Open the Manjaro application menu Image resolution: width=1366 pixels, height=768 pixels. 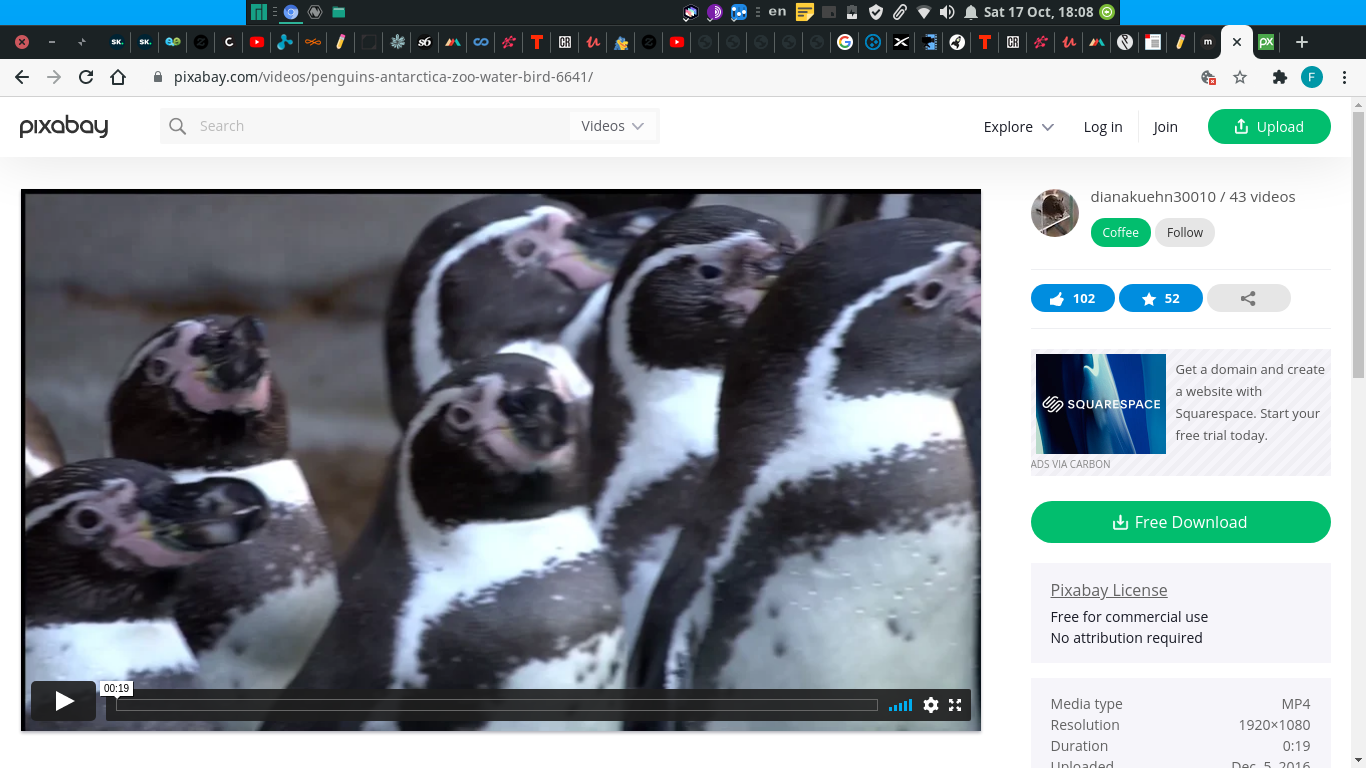pyautogui.click(x=259, y=12)
